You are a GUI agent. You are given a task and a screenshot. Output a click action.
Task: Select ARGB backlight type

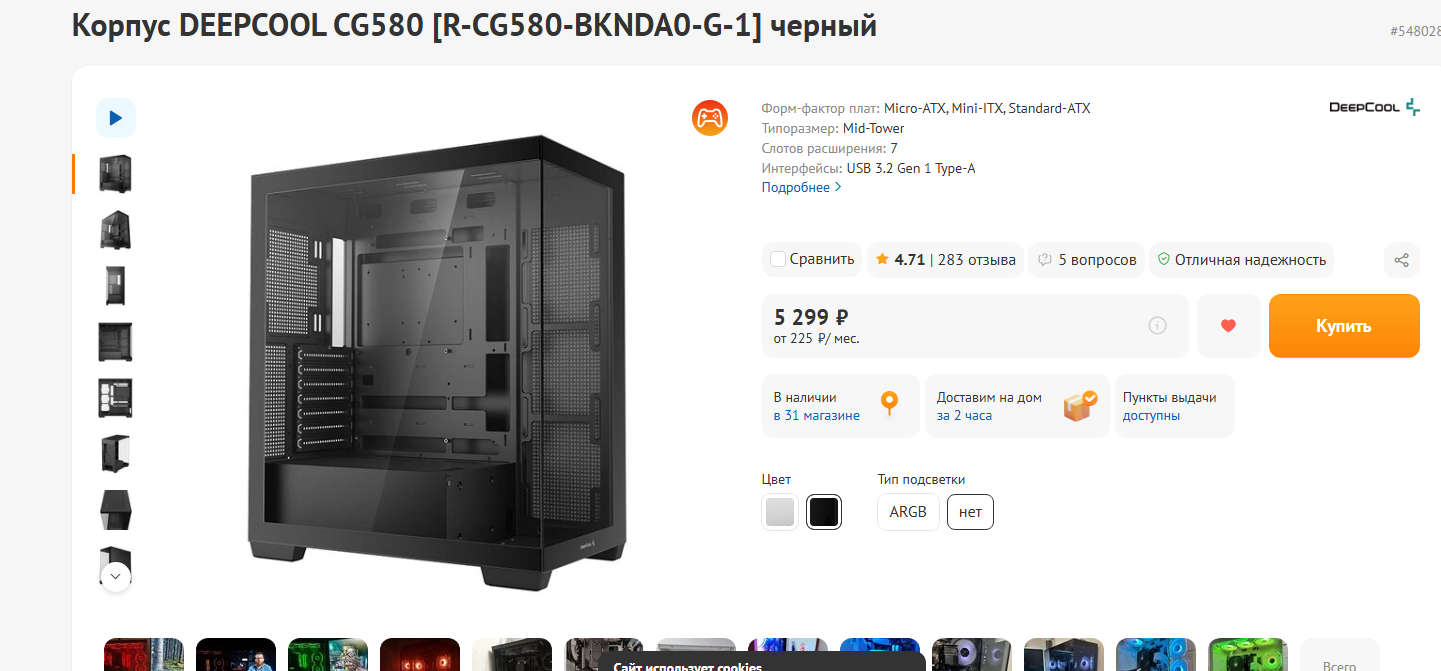pyautogui.click(x=908, y=512)
